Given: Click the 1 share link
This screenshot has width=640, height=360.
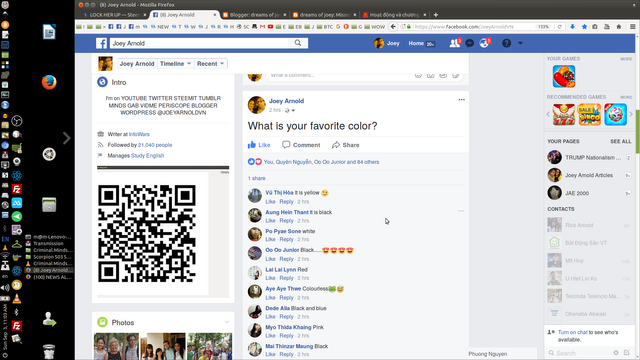Looking at the screenshot, I should point(257,178).
